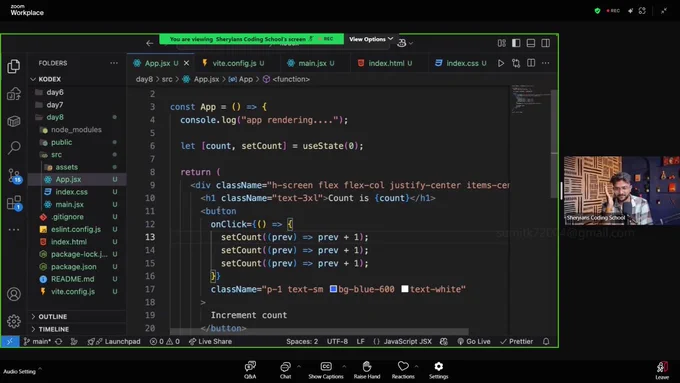The image size is (680, 383).
Task: Switch to the vite.config.js tab
Action: (x=233, y=63)
